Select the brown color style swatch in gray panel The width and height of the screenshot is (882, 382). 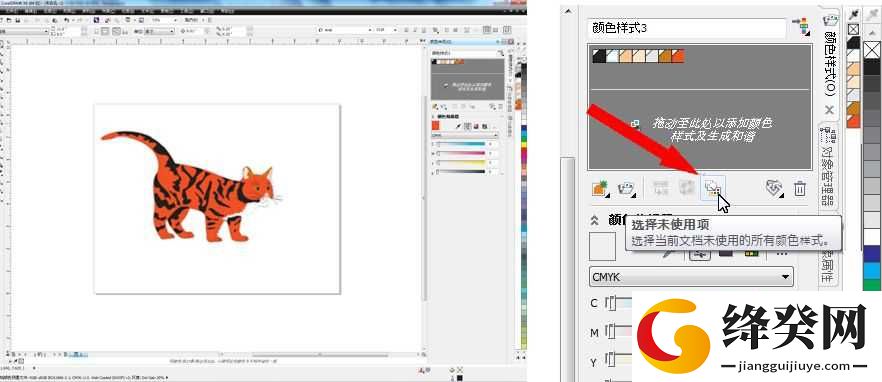(664, 56)
